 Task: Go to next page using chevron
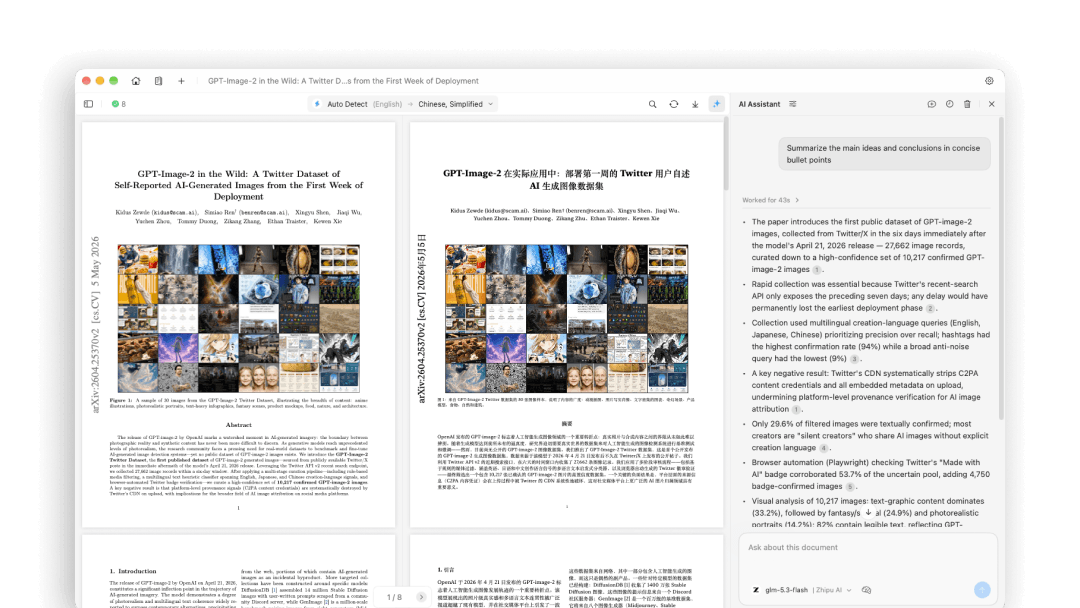click(x=421, y=597)
